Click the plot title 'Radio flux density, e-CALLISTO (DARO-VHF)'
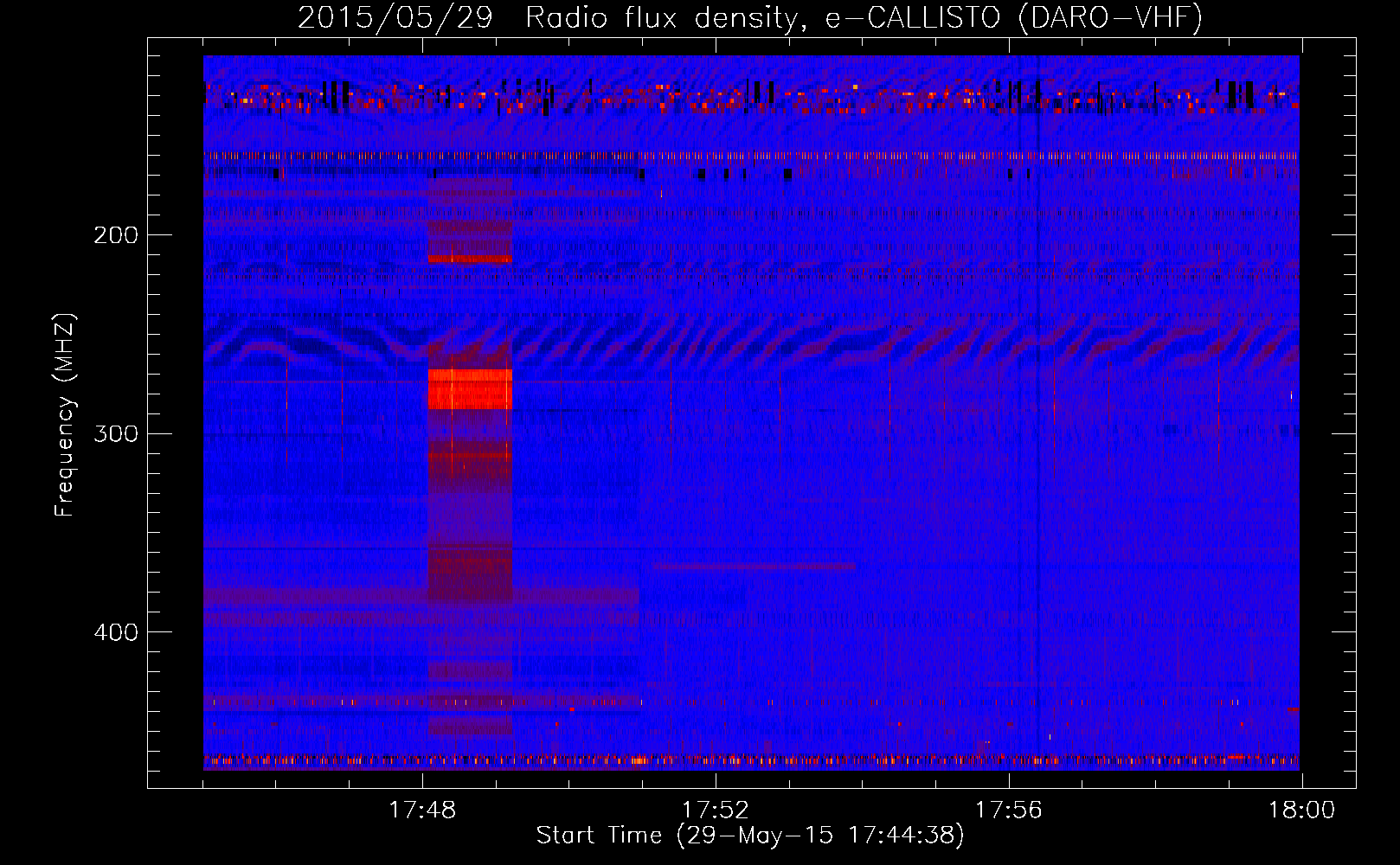 (864, 18)
